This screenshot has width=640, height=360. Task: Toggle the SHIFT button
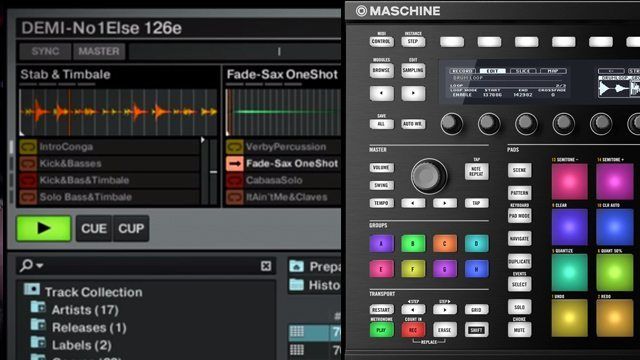[476, 330]
